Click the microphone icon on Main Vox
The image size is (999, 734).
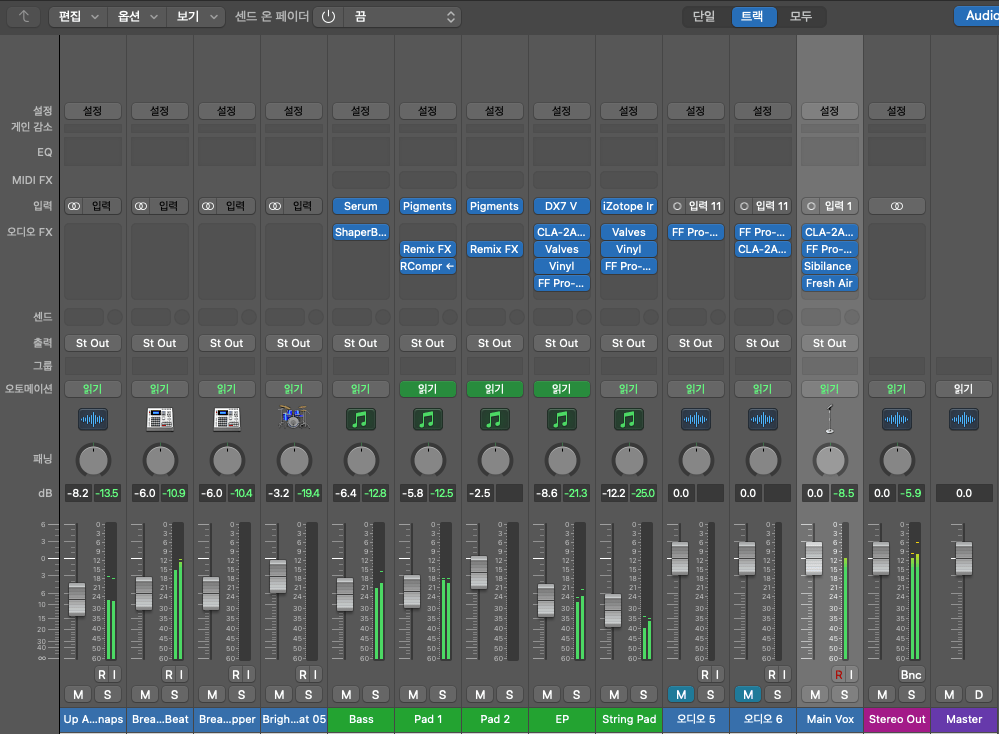coord(829,418)
